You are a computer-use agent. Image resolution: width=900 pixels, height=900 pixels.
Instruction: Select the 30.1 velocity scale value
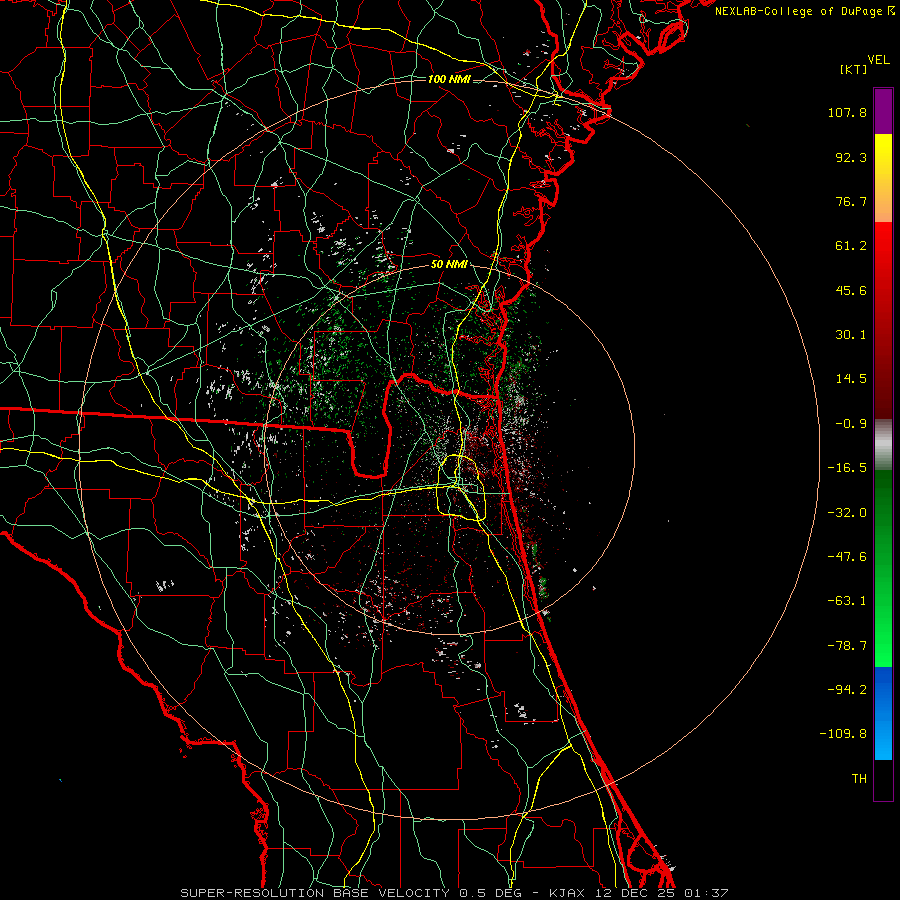click(x=851, y=335)
